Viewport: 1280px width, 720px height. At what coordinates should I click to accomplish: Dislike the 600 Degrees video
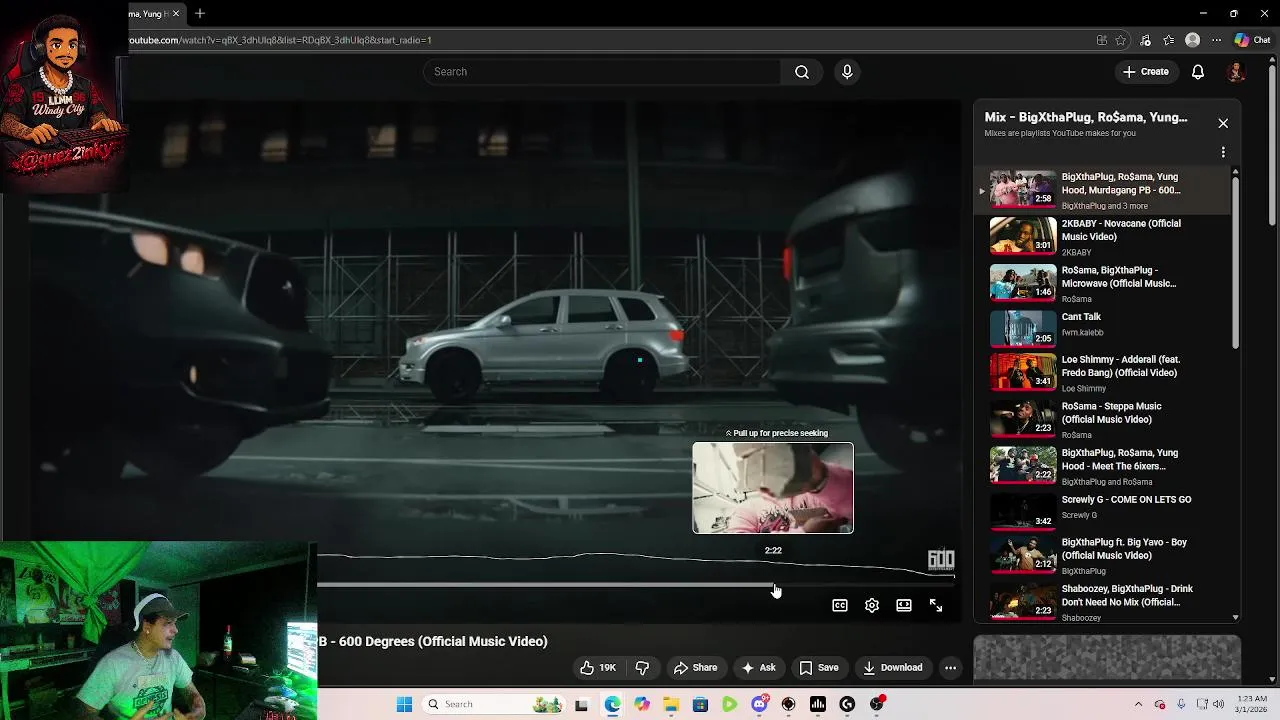643,668
